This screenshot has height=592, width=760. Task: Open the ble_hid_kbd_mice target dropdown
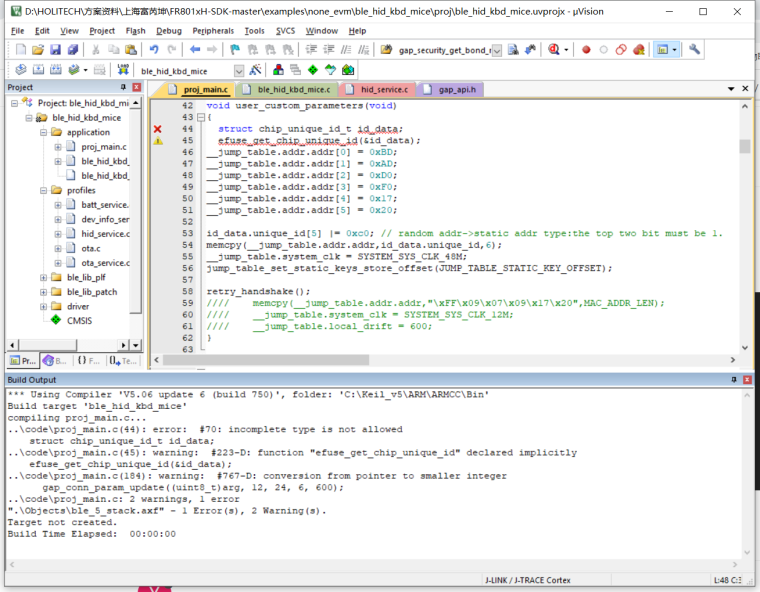click(x=238, y=71)
